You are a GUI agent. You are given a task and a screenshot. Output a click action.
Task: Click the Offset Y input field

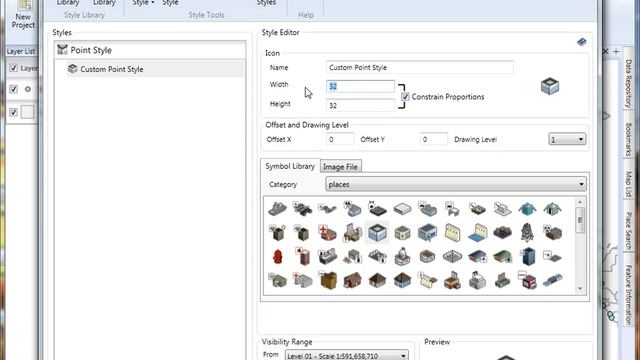point(433,139)
